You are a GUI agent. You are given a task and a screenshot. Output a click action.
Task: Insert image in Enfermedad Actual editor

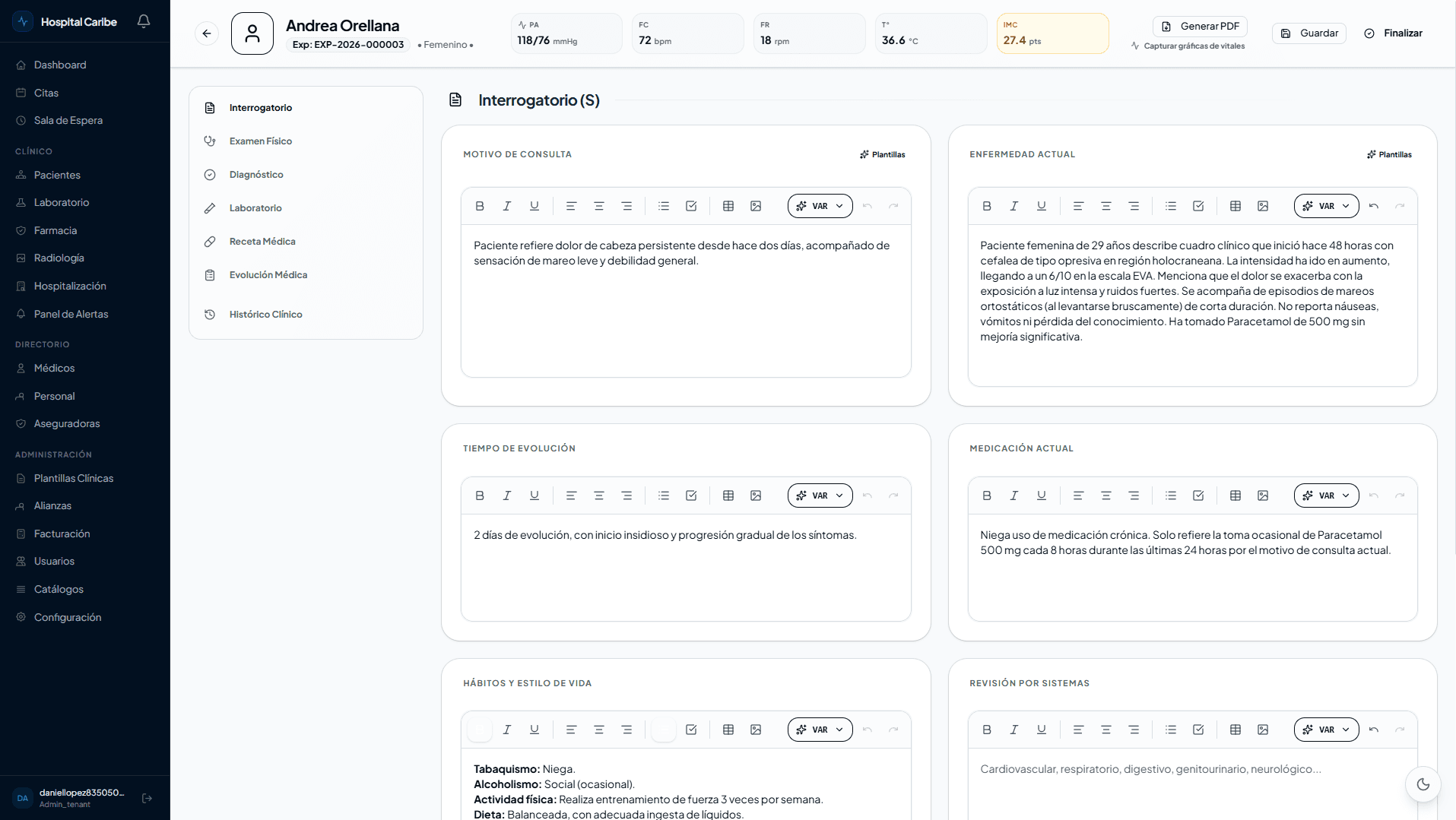(x=1263, y=206)
